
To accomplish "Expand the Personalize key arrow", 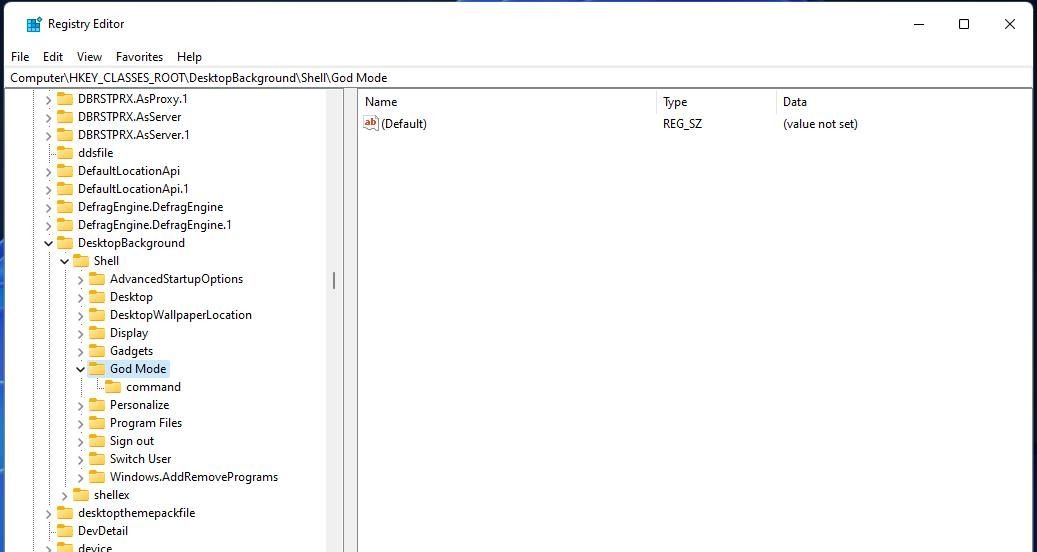I will [80, 405].
